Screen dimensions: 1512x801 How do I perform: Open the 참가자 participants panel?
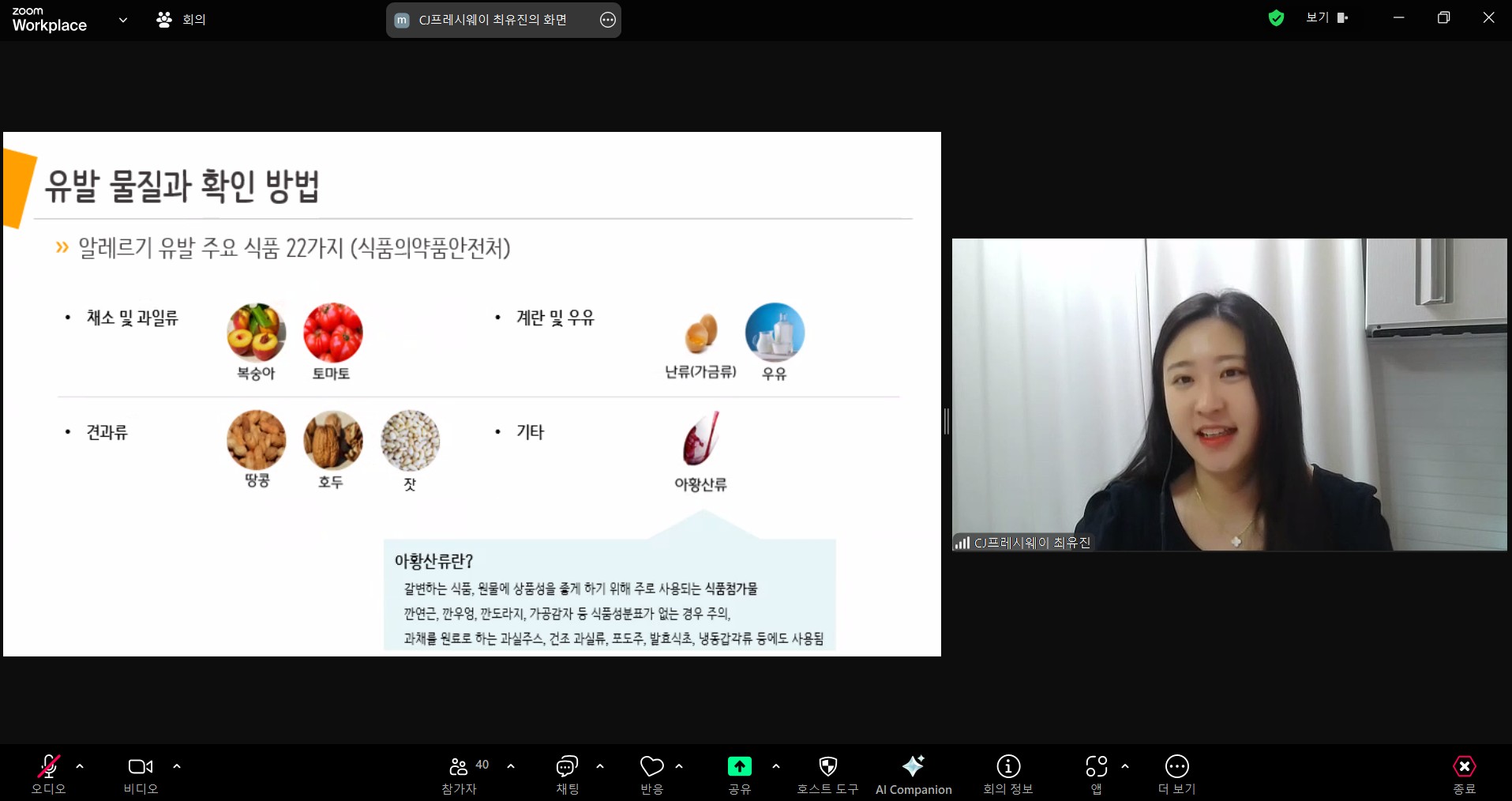459,775
